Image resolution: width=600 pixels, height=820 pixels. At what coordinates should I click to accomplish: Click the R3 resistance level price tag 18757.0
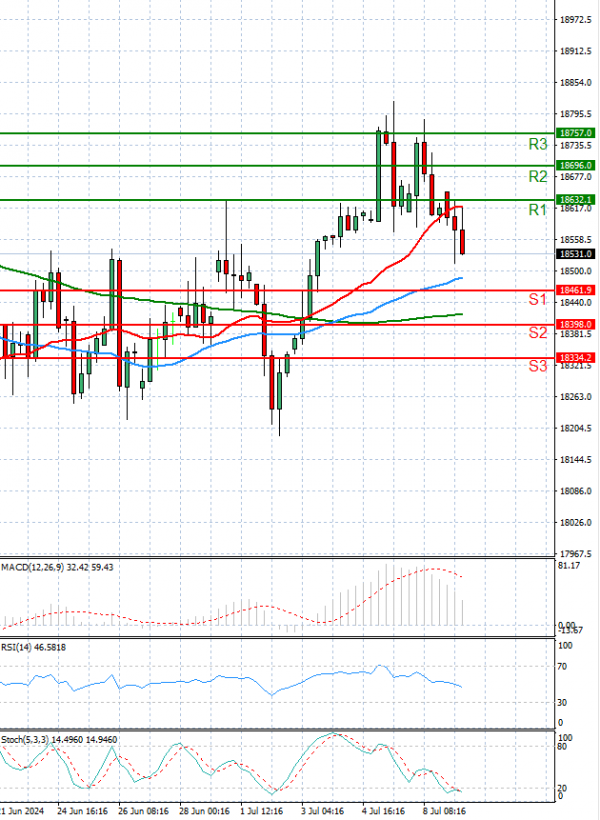(x=575, y=133)
